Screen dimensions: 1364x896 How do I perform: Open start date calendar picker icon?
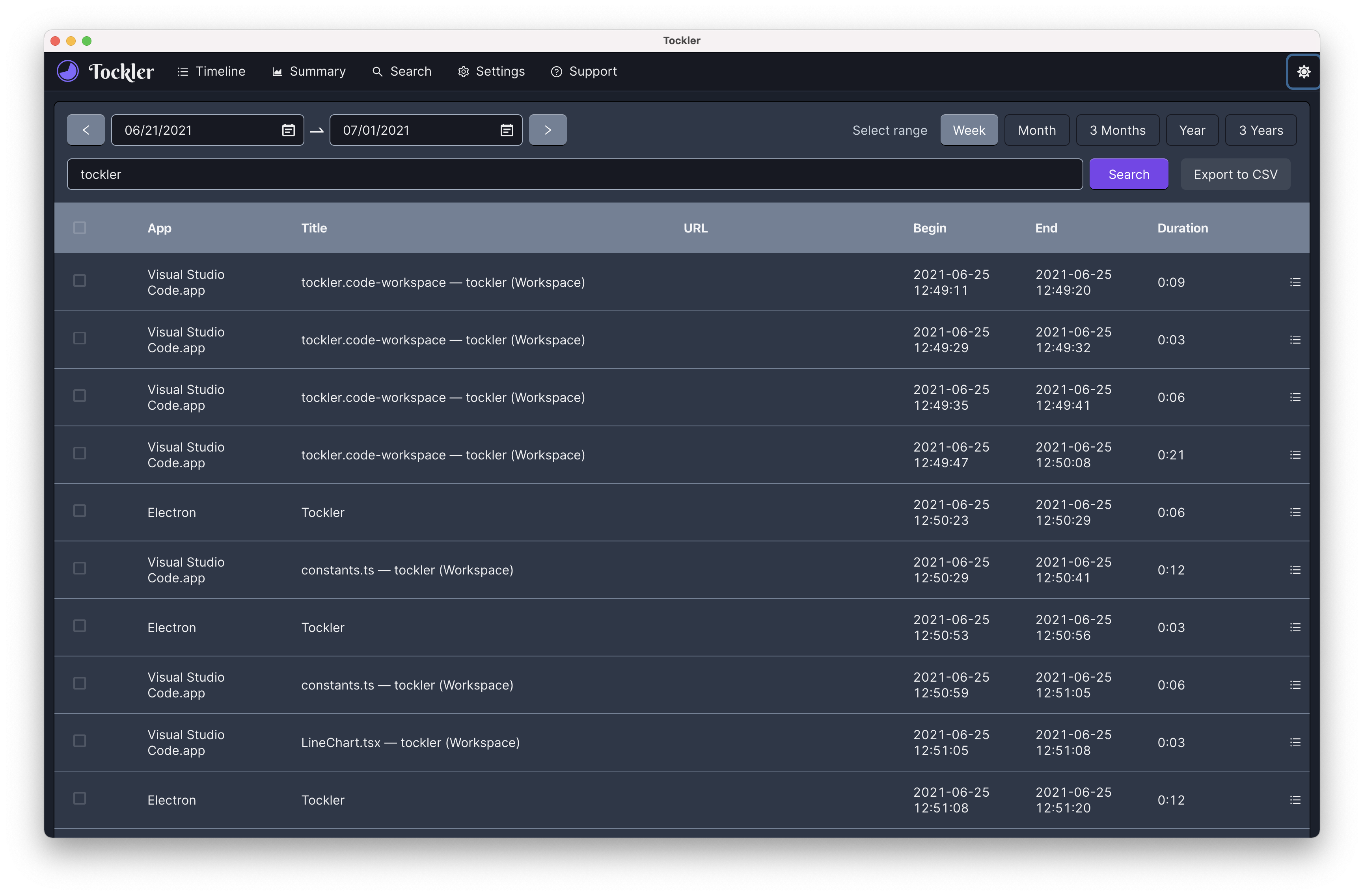288,130
